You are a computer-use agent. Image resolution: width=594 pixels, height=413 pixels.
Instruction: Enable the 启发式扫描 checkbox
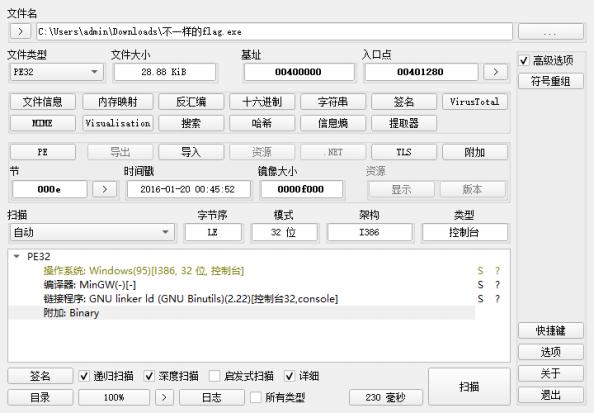coord(214,376)
